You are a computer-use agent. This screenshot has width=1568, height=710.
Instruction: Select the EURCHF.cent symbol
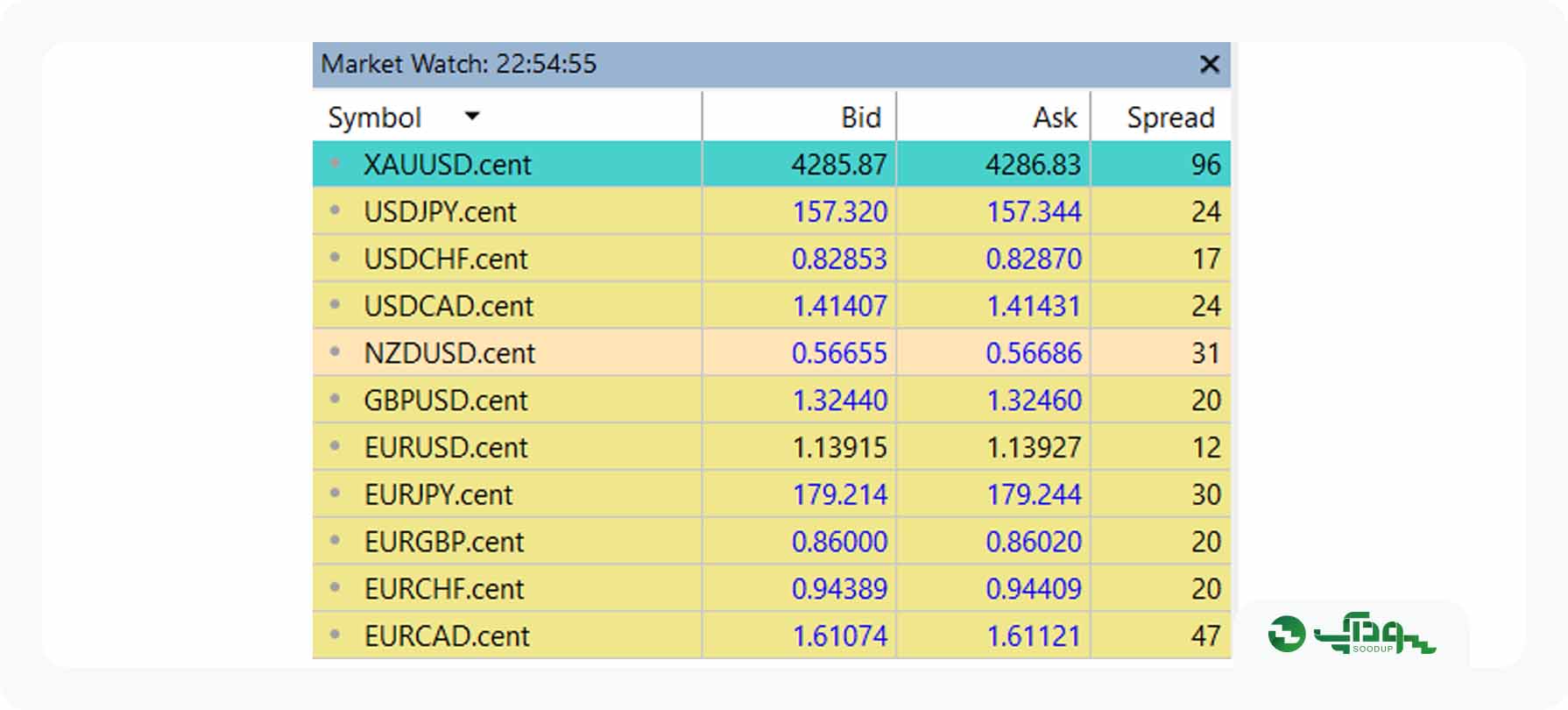(x=444, y=589)
